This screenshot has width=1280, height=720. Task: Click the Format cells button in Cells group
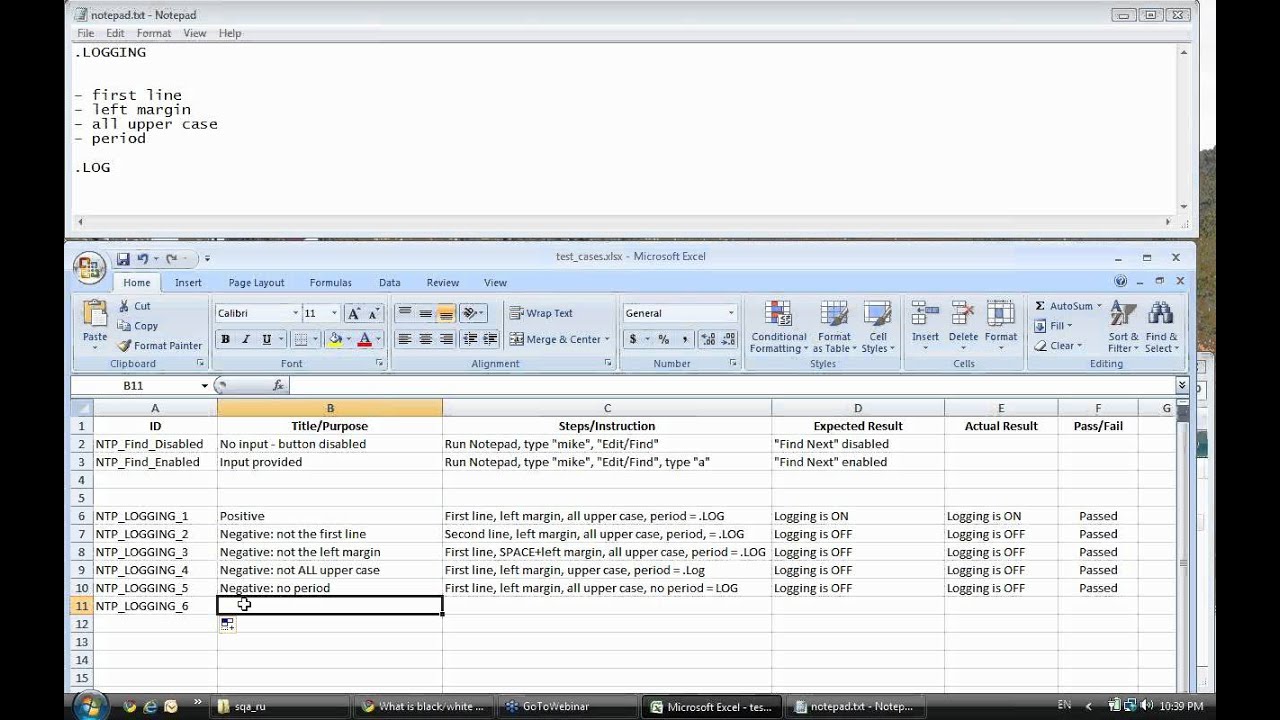pos(1000,325)
